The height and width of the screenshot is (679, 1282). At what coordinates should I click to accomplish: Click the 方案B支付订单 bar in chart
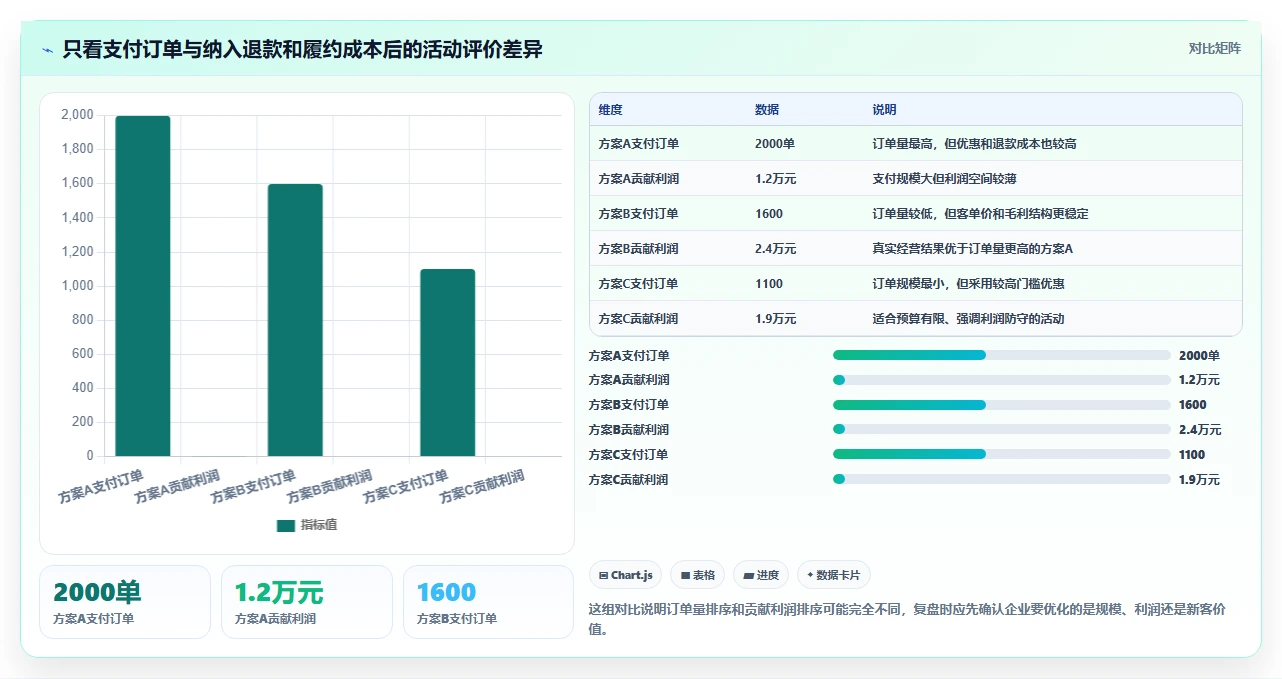click(295, 320)
